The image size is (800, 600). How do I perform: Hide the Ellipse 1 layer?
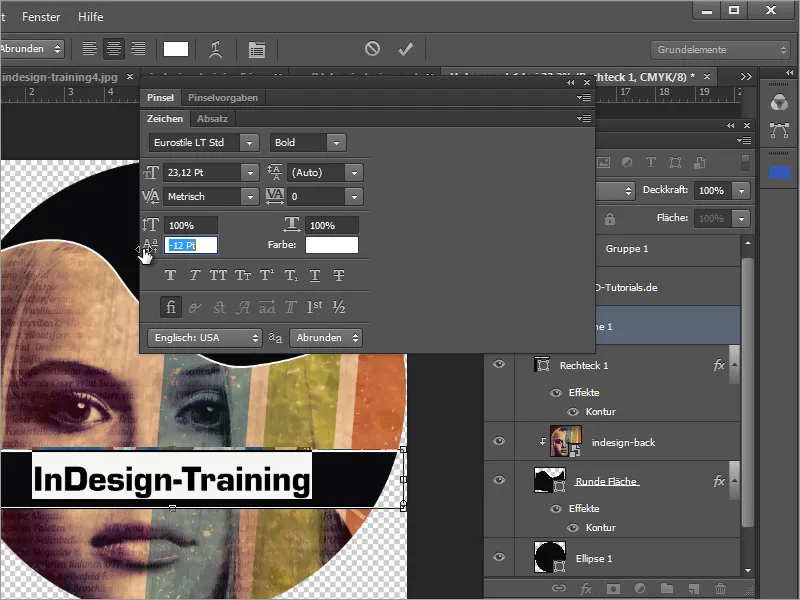pyautogui.click(x=498, y=557)
